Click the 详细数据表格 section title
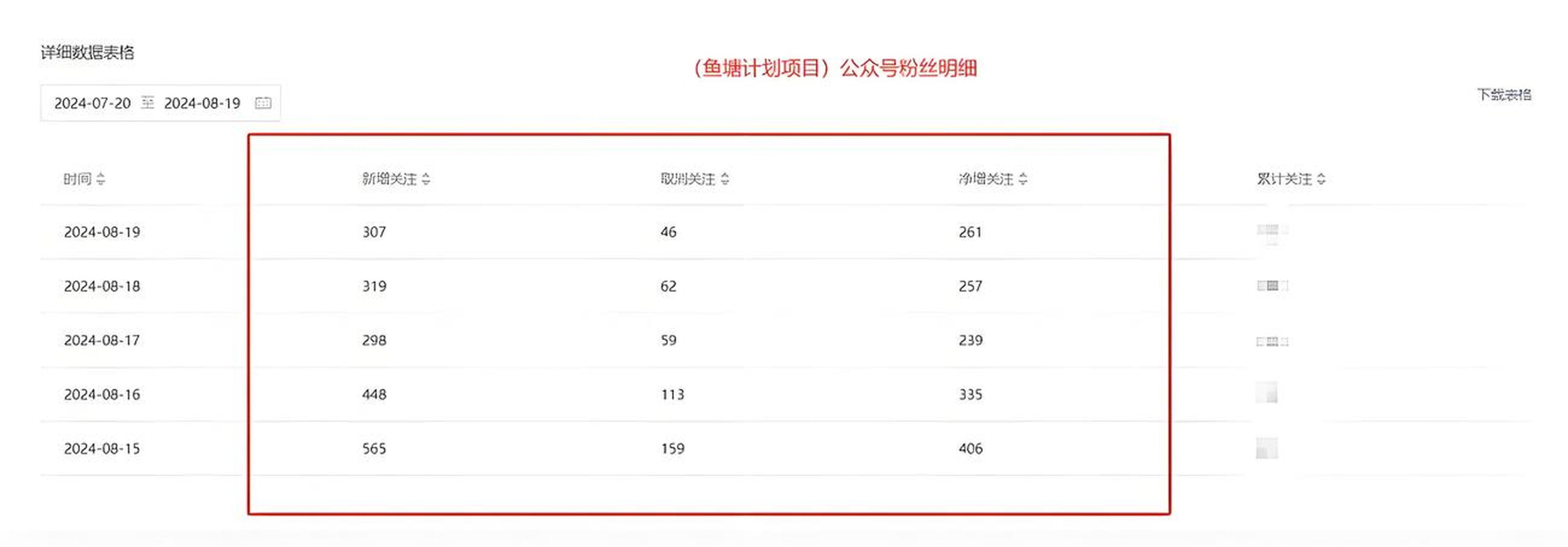This screenshot has width=1568, height=547. coord(87,52)
